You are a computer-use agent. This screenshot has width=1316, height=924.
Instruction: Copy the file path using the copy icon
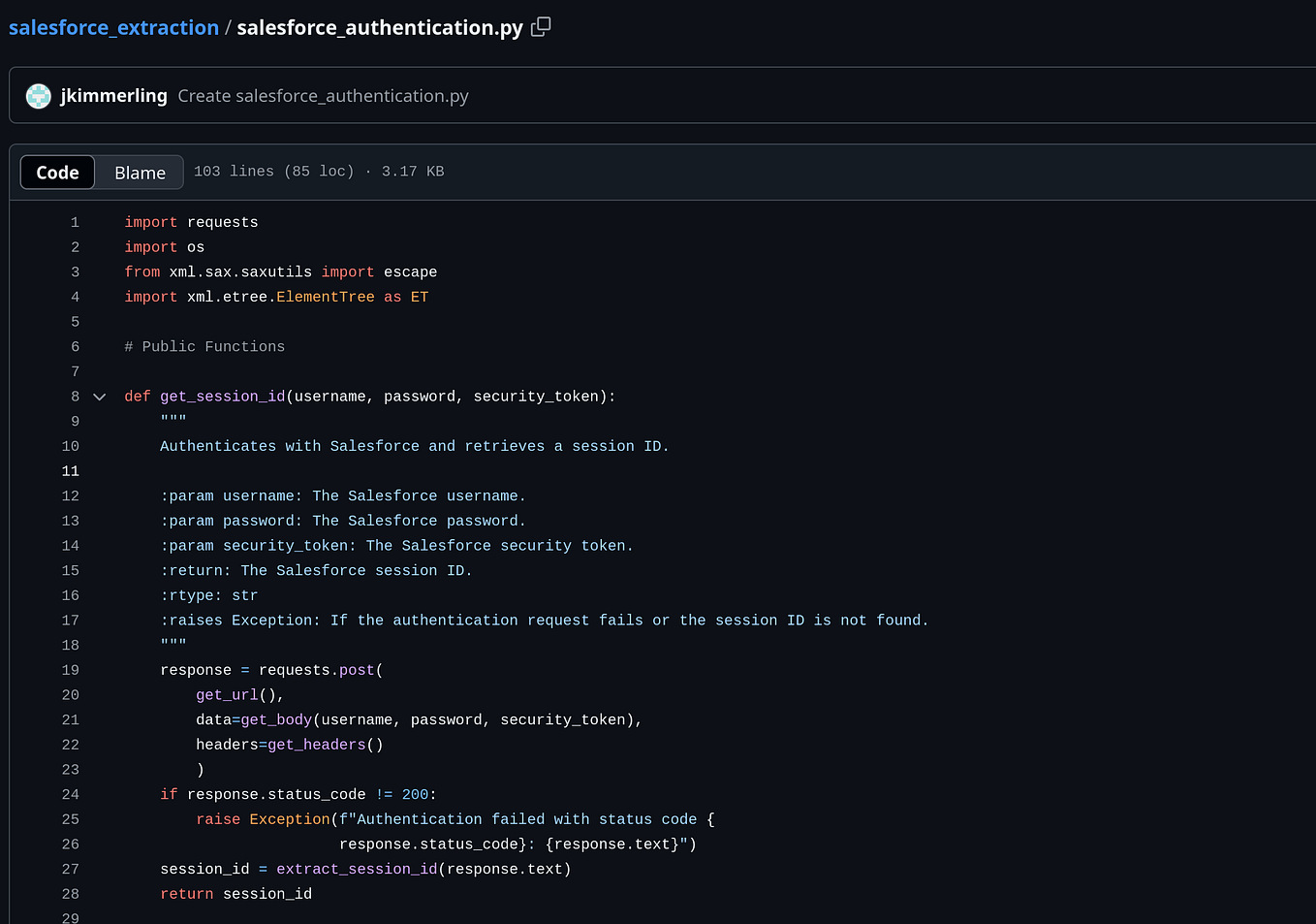click(x=540, y=26)
